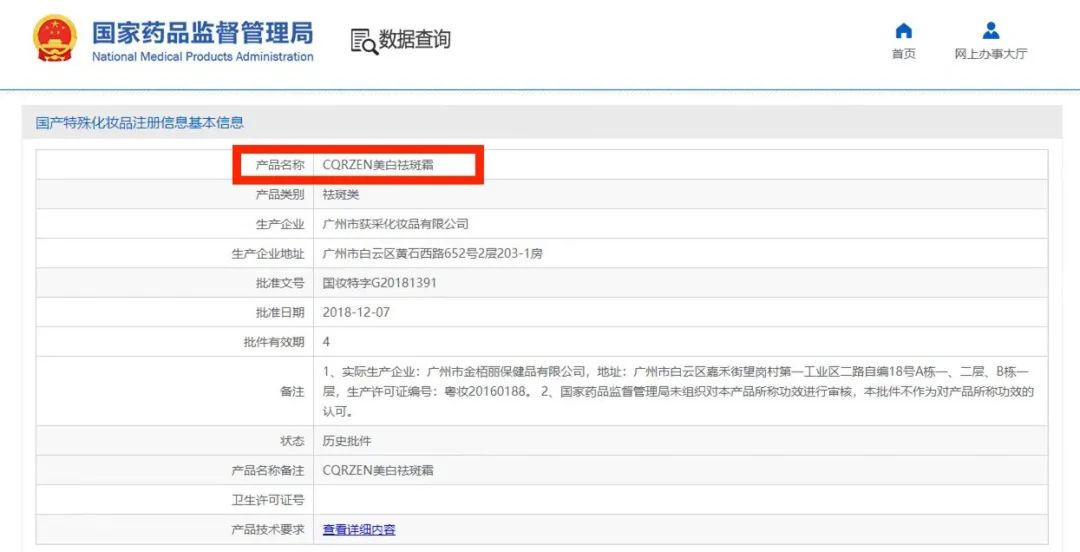Select approval number 国妆特字G20181391

380,283
